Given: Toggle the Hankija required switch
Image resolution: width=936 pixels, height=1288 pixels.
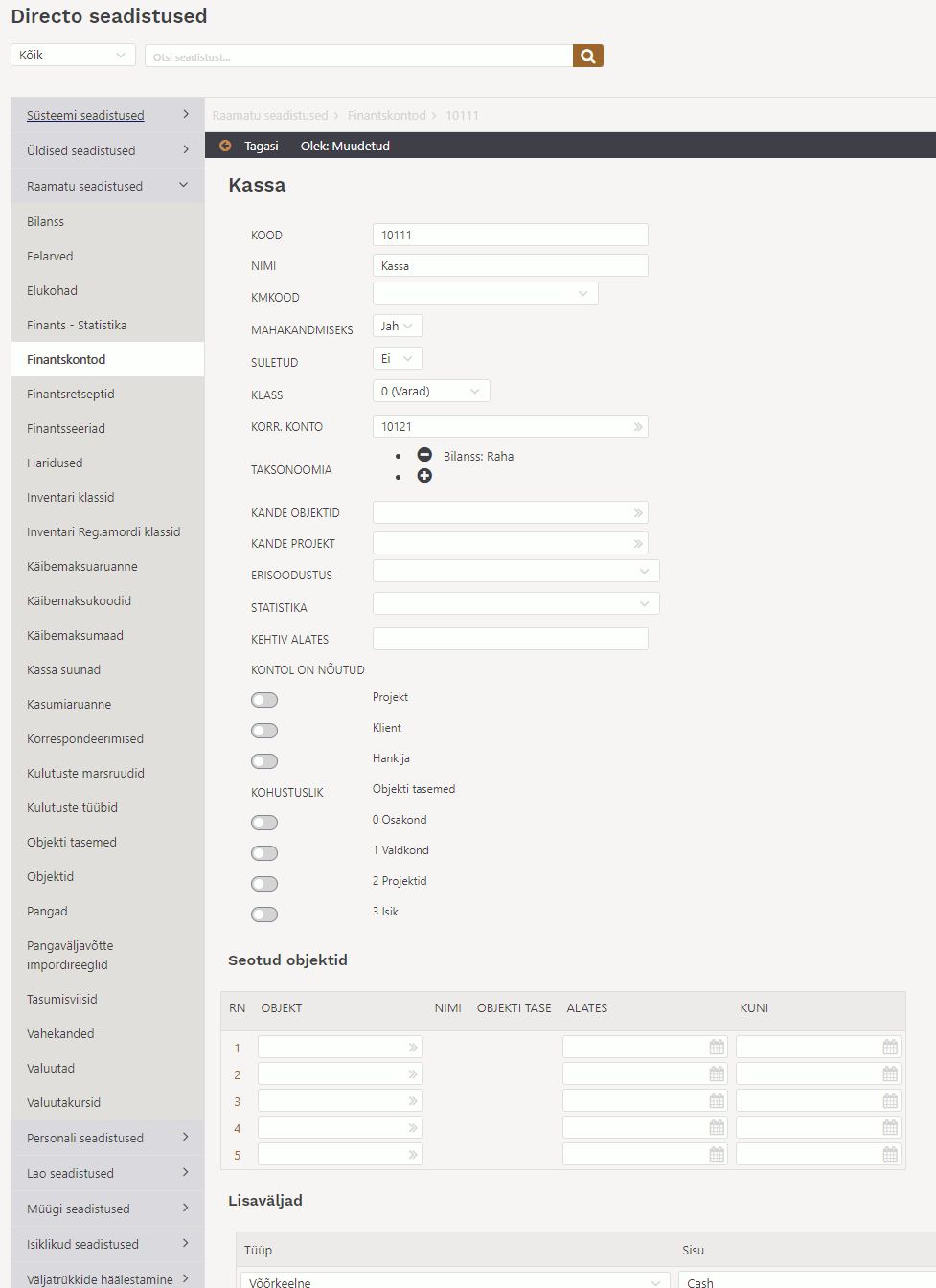Looking at the screenshot, I should [264, 761].
